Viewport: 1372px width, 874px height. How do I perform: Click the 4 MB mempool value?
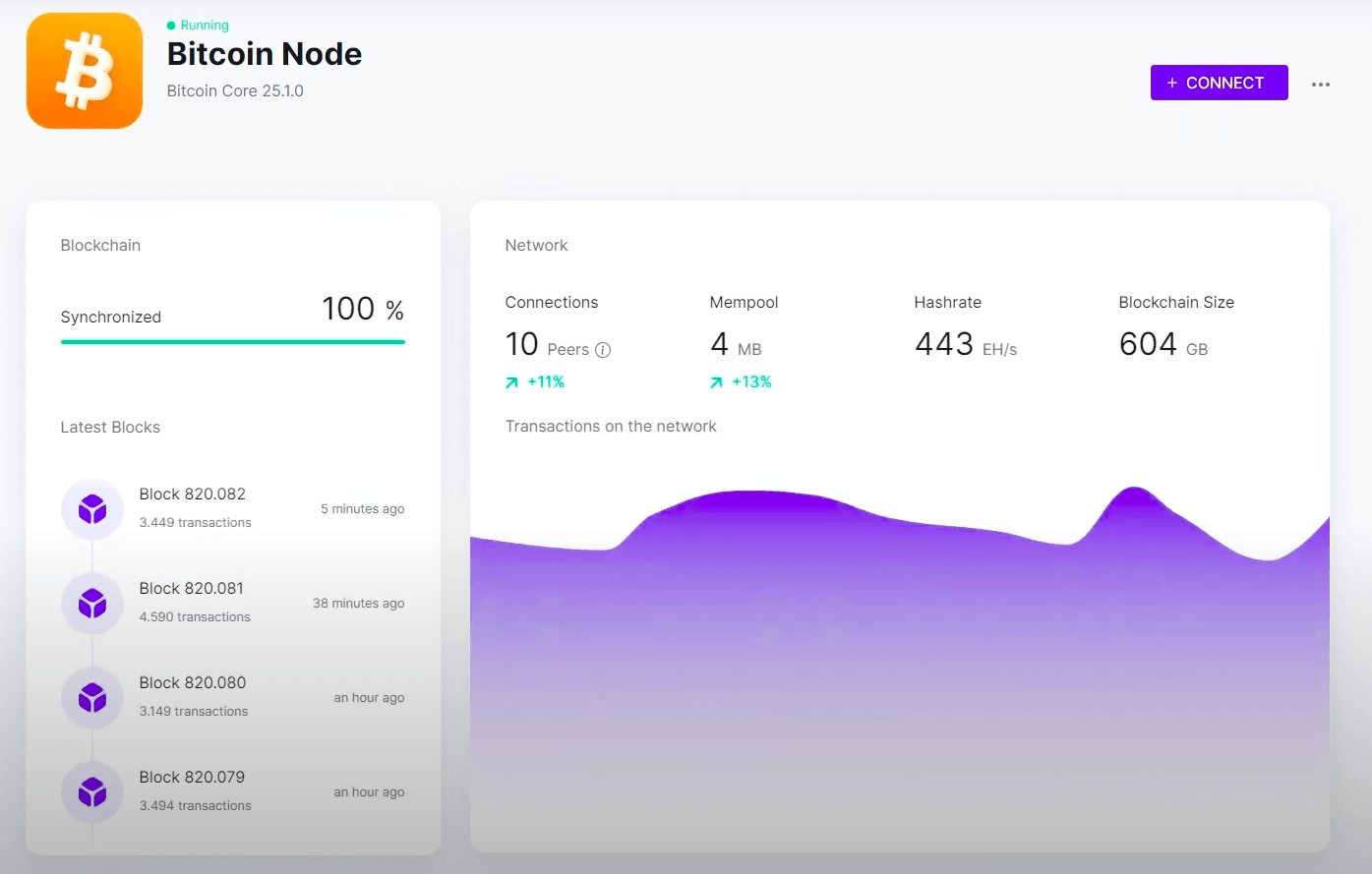736,344
